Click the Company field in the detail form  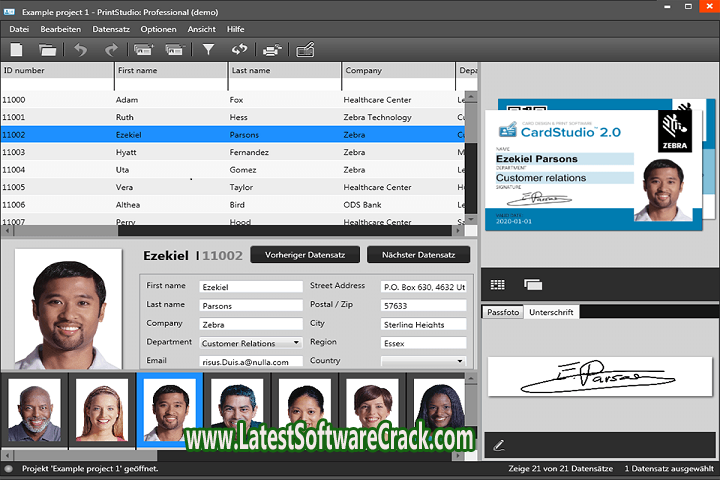(x=251, y=324)
